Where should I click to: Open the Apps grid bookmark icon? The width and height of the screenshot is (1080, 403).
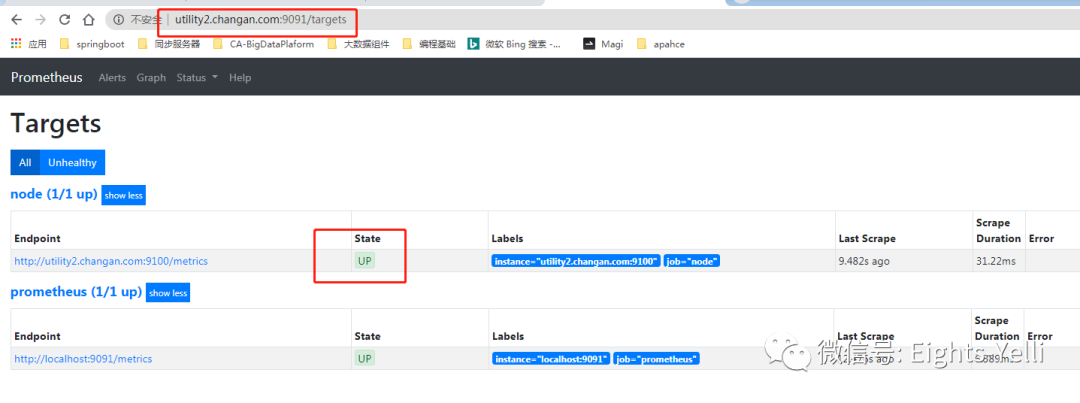16,44
